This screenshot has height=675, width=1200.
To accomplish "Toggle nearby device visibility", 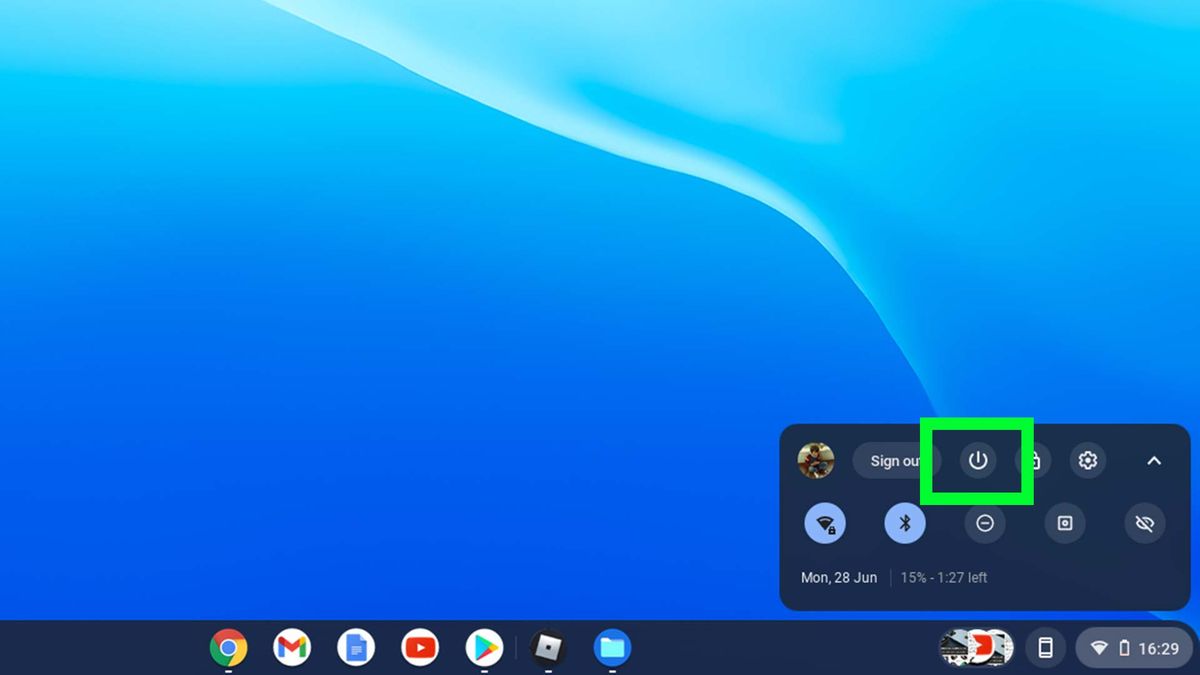I will click(x=1144, y=523).
